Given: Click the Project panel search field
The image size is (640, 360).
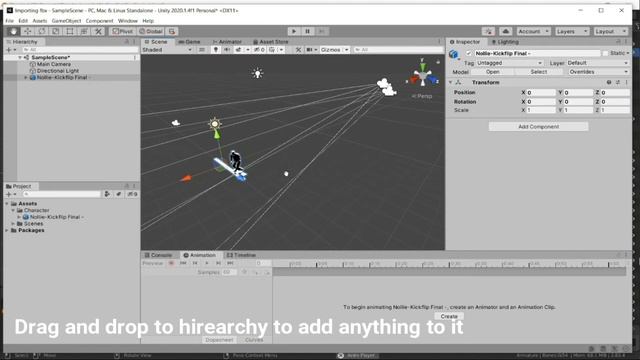Looking at the screenshot, I should (61, 194).
